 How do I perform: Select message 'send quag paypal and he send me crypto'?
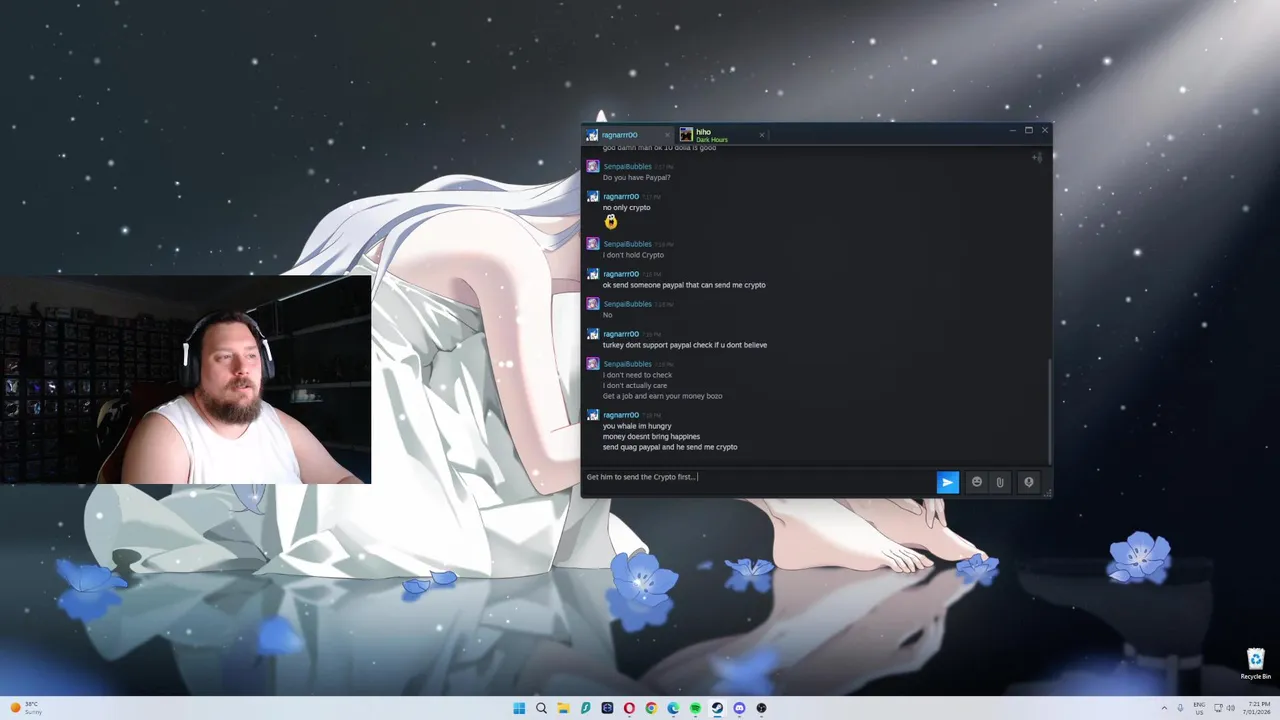[670, 447]
